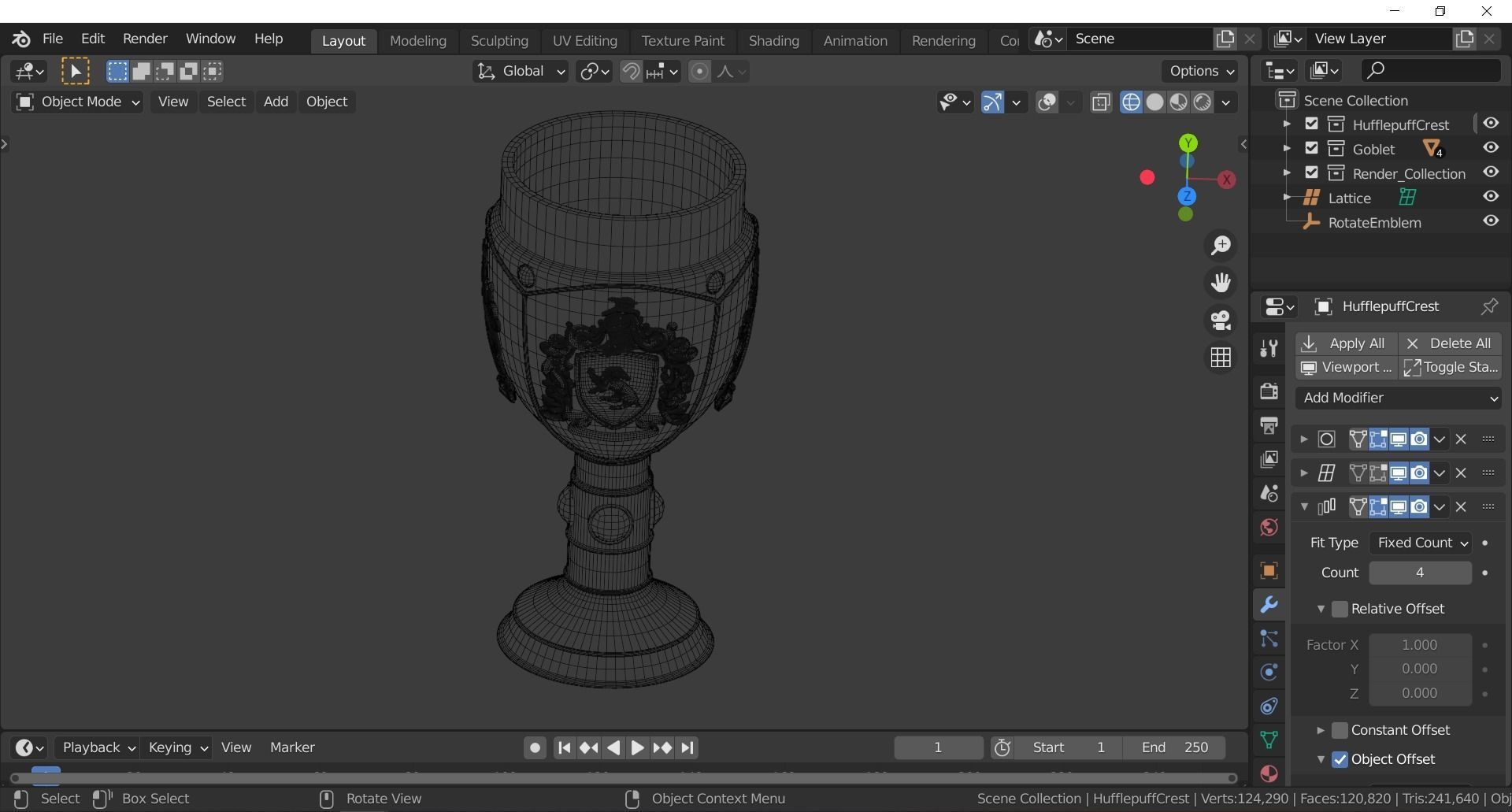The width and height of the screenshot is (1512, 812).
Task: Uncheck the HufflepuffCrest collection checkbox
Action: 1311,124
